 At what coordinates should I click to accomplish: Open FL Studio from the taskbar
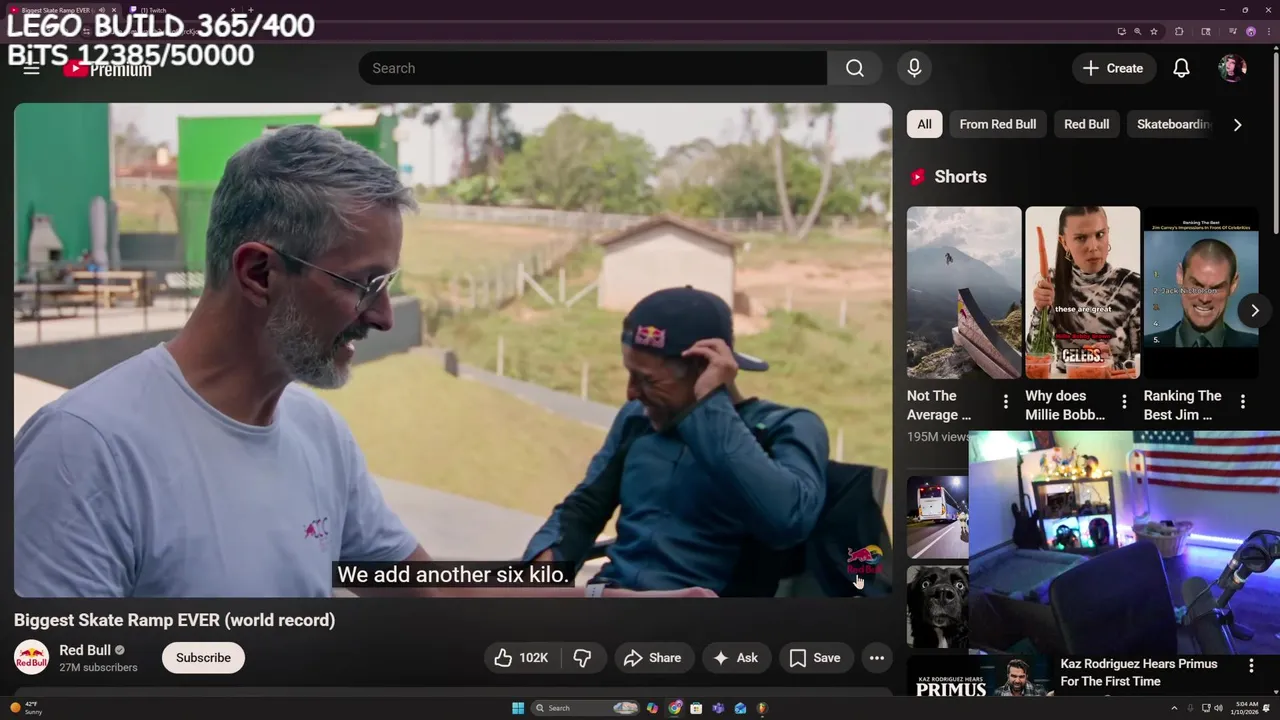(762, 708)
